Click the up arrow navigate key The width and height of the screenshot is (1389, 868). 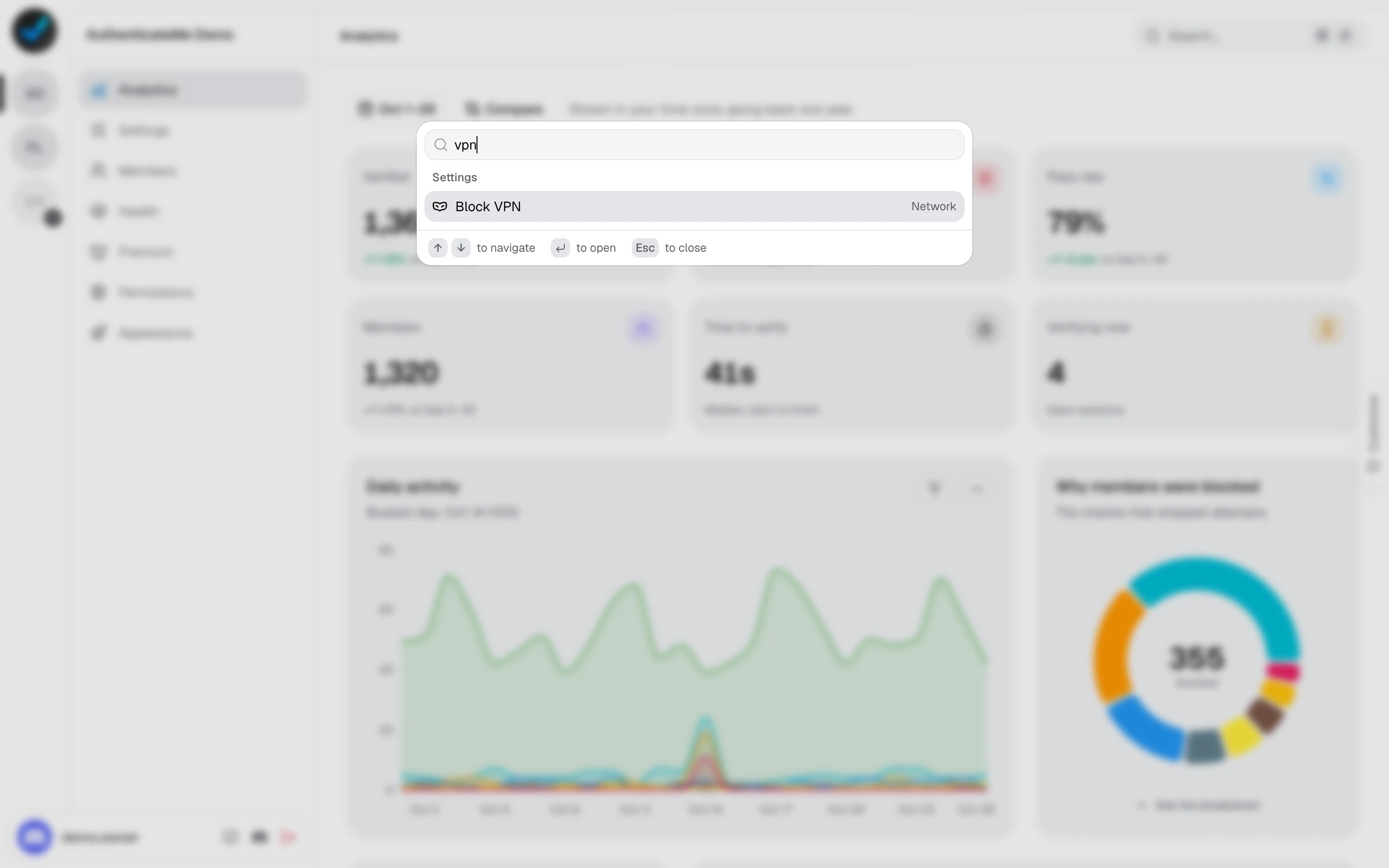click(438, 247)
